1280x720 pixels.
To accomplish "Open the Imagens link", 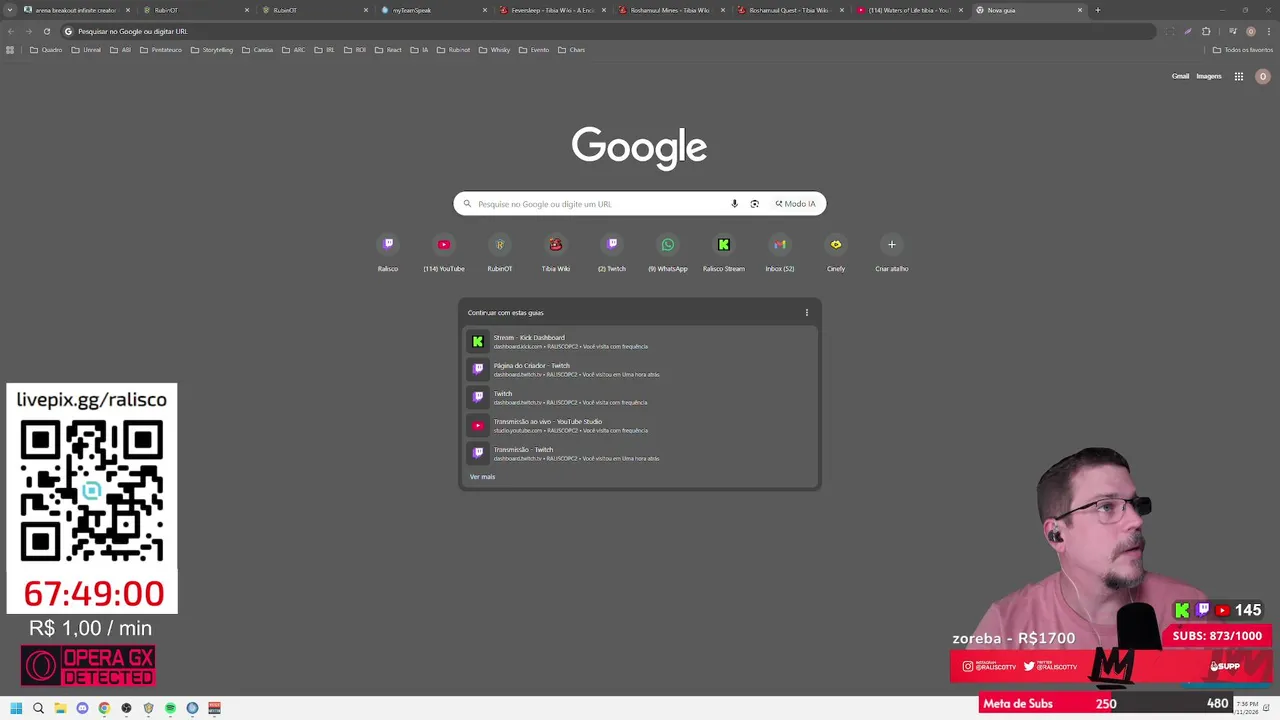I will coord(1209,76).
